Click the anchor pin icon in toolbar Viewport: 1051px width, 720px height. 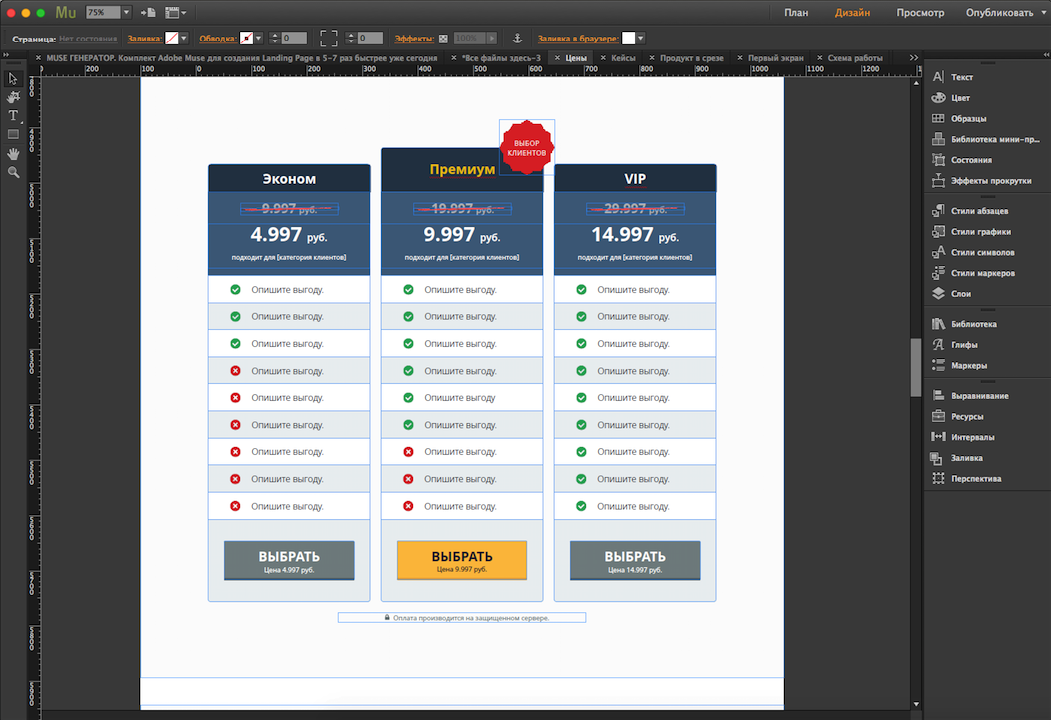517,38
